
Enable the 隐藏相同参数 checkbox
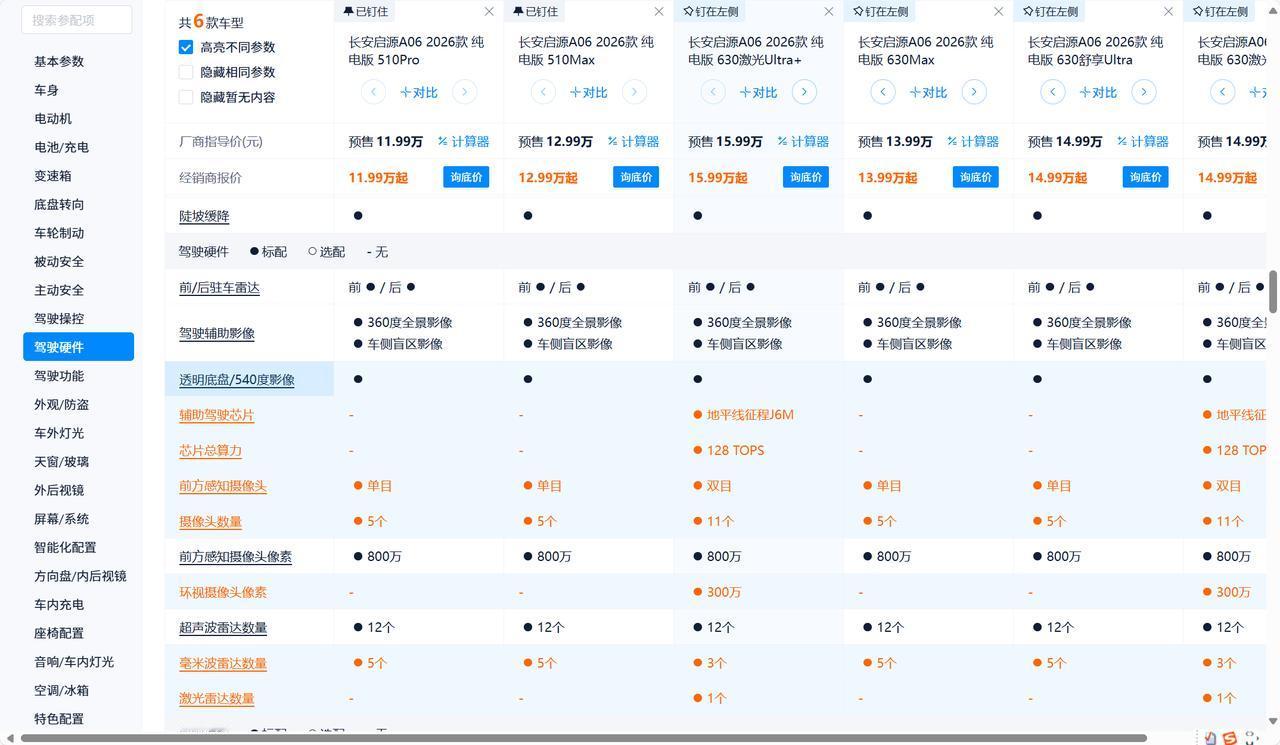(186, 72)
